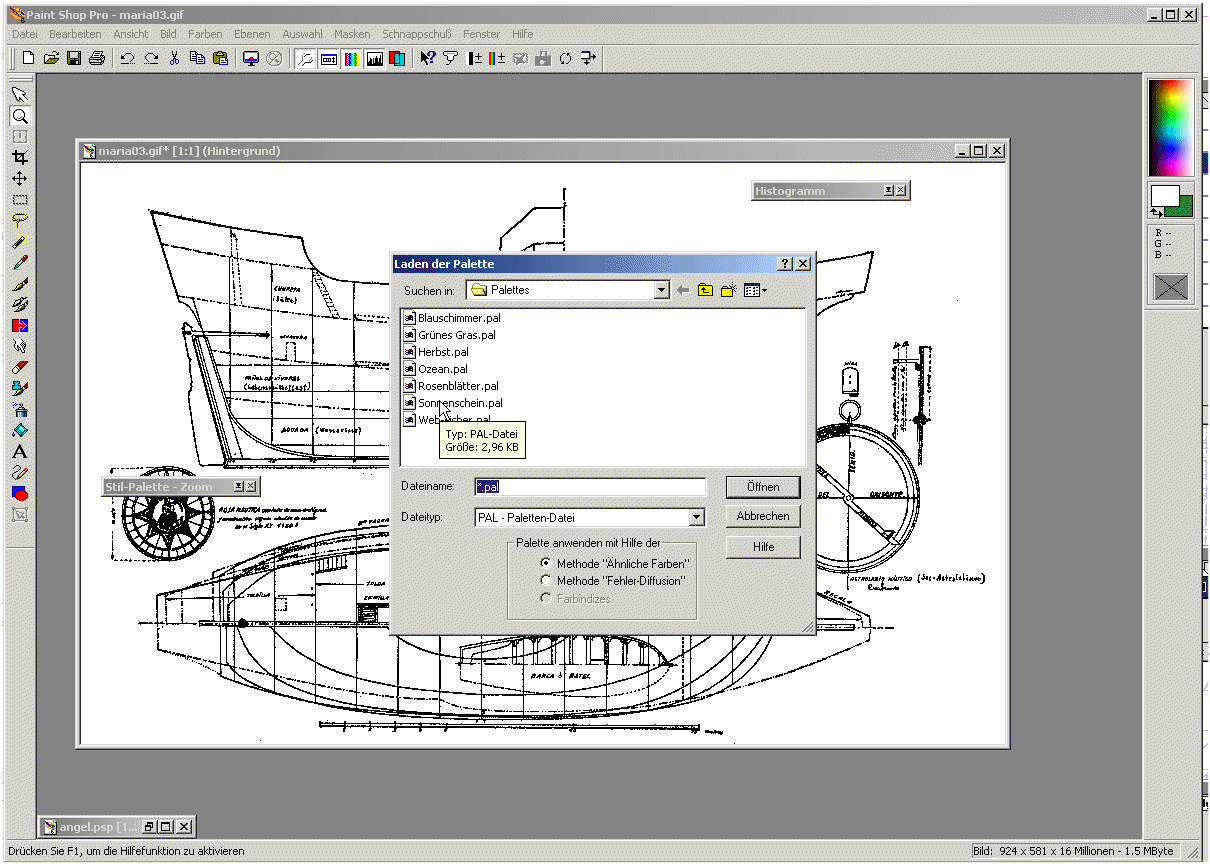Choose the "Fehler-Diffusion" method radio button
Screen dimensions: 1210x864
click(x=546, y=580)
